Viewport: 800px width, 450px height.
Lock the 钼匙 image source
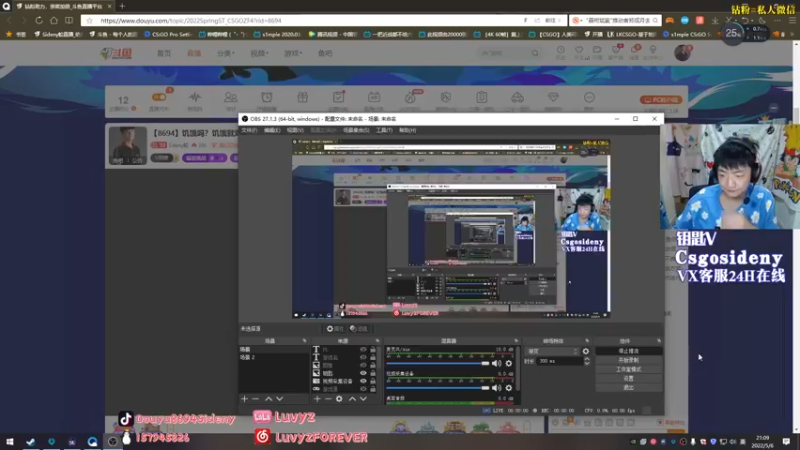(373, 373)
